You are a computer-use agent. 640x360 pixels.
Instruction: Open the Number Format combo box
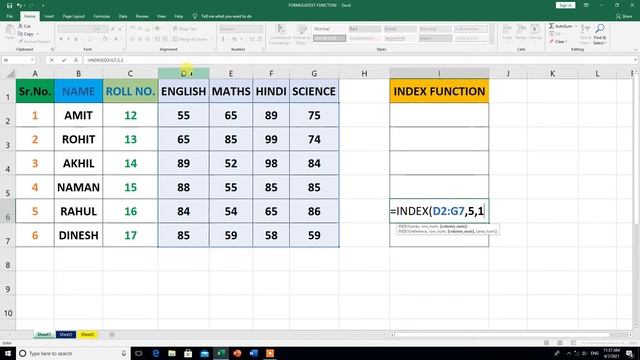[241, 29]
